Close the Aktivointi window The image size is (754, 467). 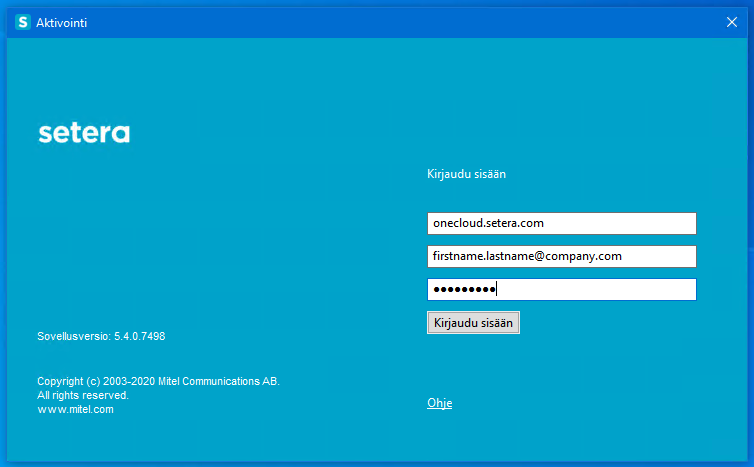click(x=731, y=22)
